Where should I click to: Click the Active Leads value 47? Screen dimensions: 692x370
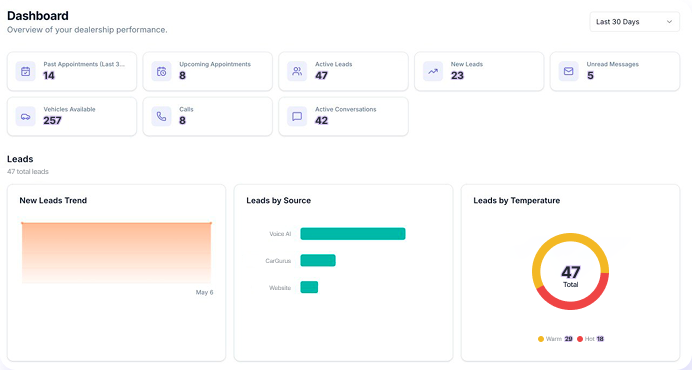pyautogui.click(x=321, y=76)
